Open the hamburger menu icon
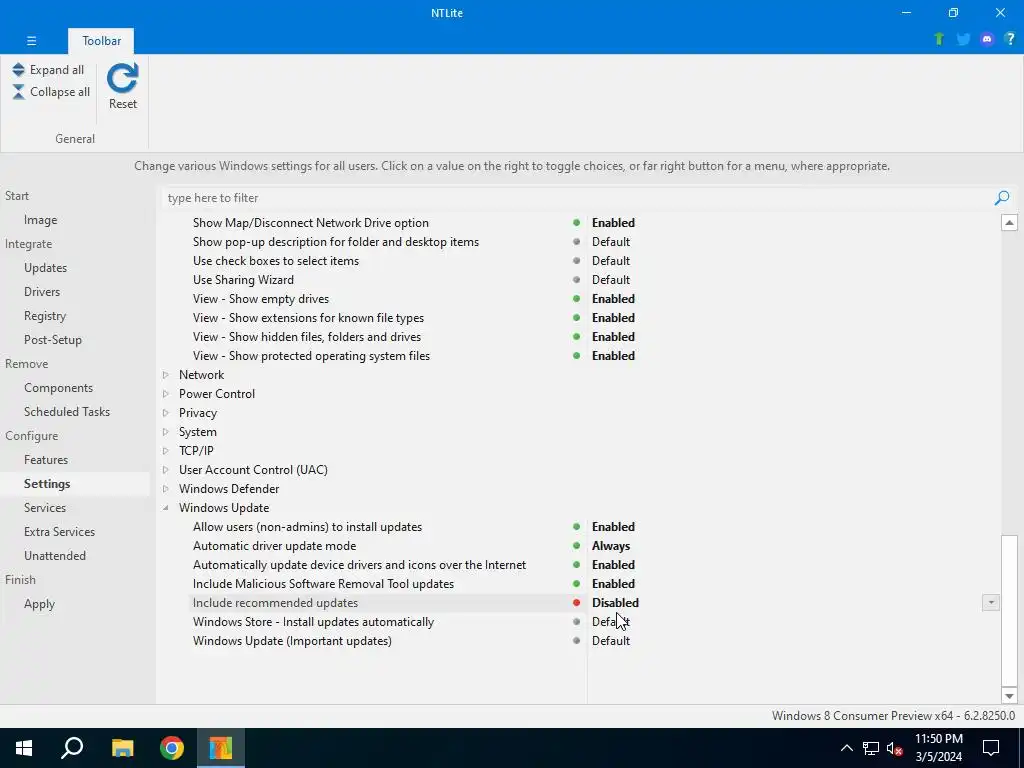Image resolution: width=1024 pixels, height=768 pixels. 31,40
